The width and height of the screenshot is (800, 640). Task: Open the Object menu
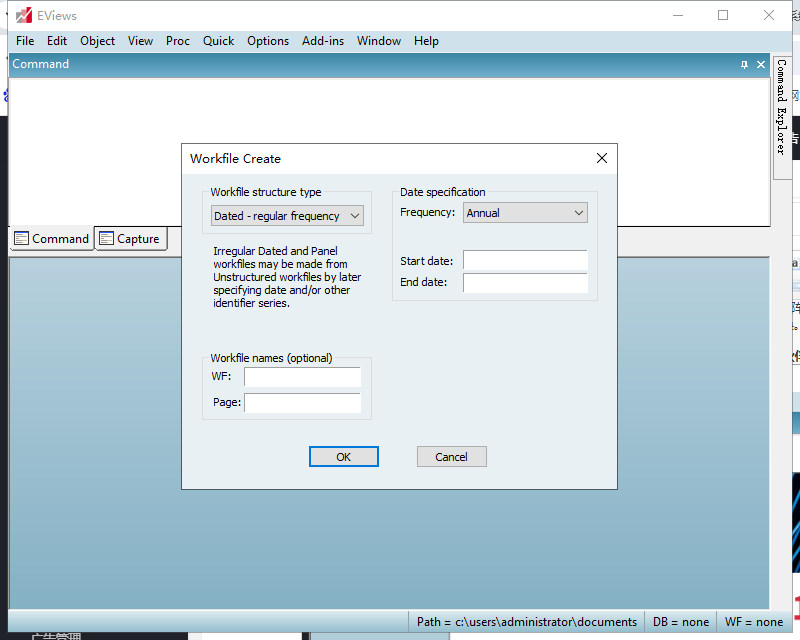click(x=97, y=41)
